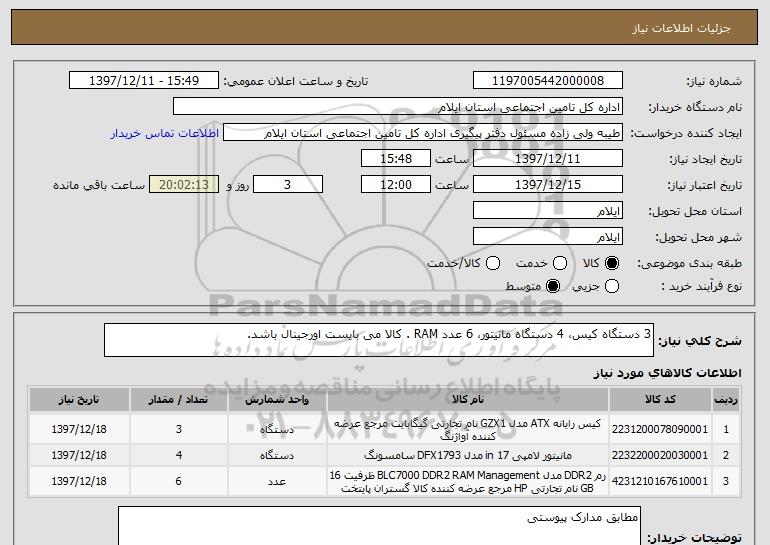Click the request creator name field

pos(423,133)
